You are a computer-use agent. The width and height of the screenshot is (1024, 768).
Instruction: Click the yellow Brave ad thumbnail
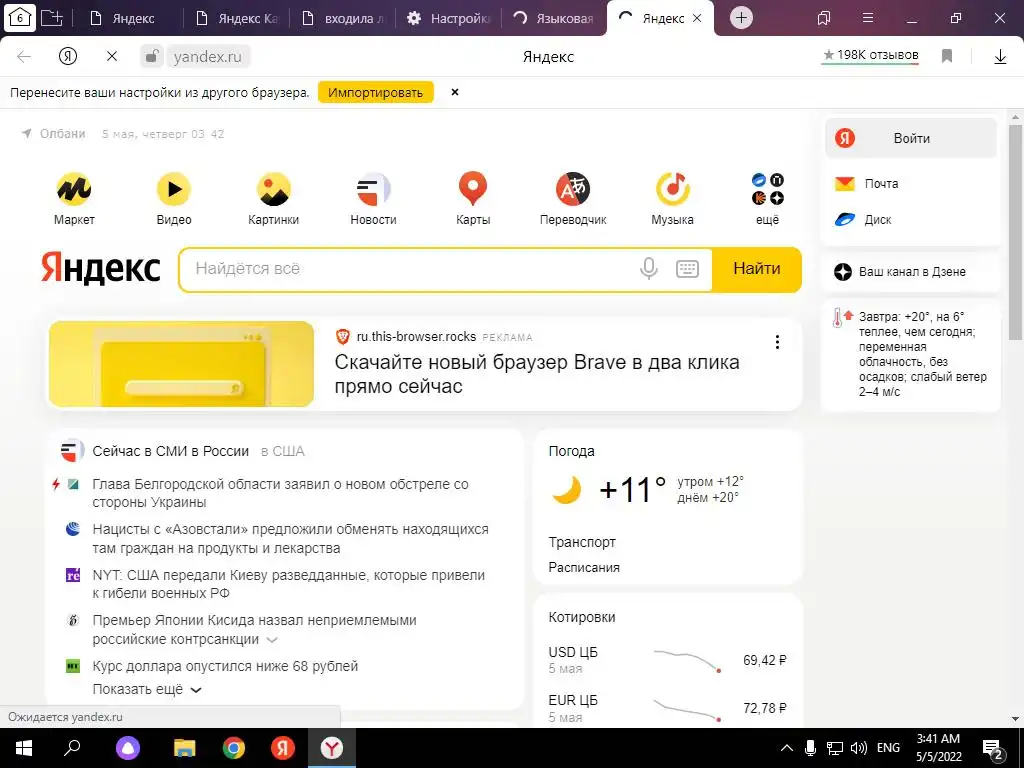tap(182, 364)
